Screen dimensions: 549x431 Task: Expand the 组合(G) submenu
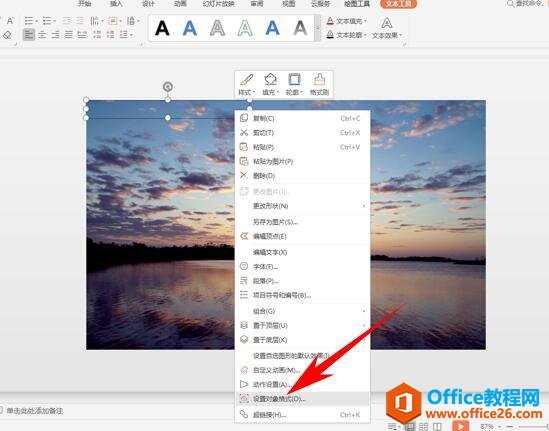(303, 311)
